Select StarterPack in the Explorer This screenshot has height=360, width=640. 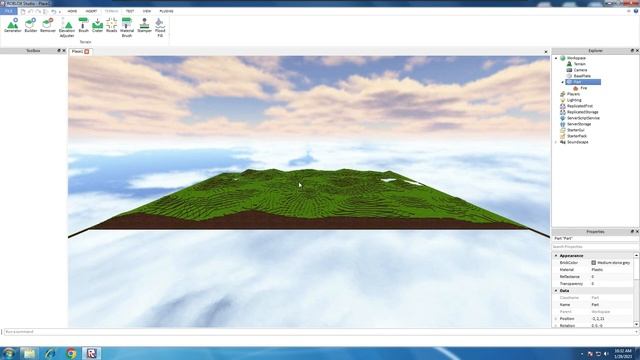(577, 136)
